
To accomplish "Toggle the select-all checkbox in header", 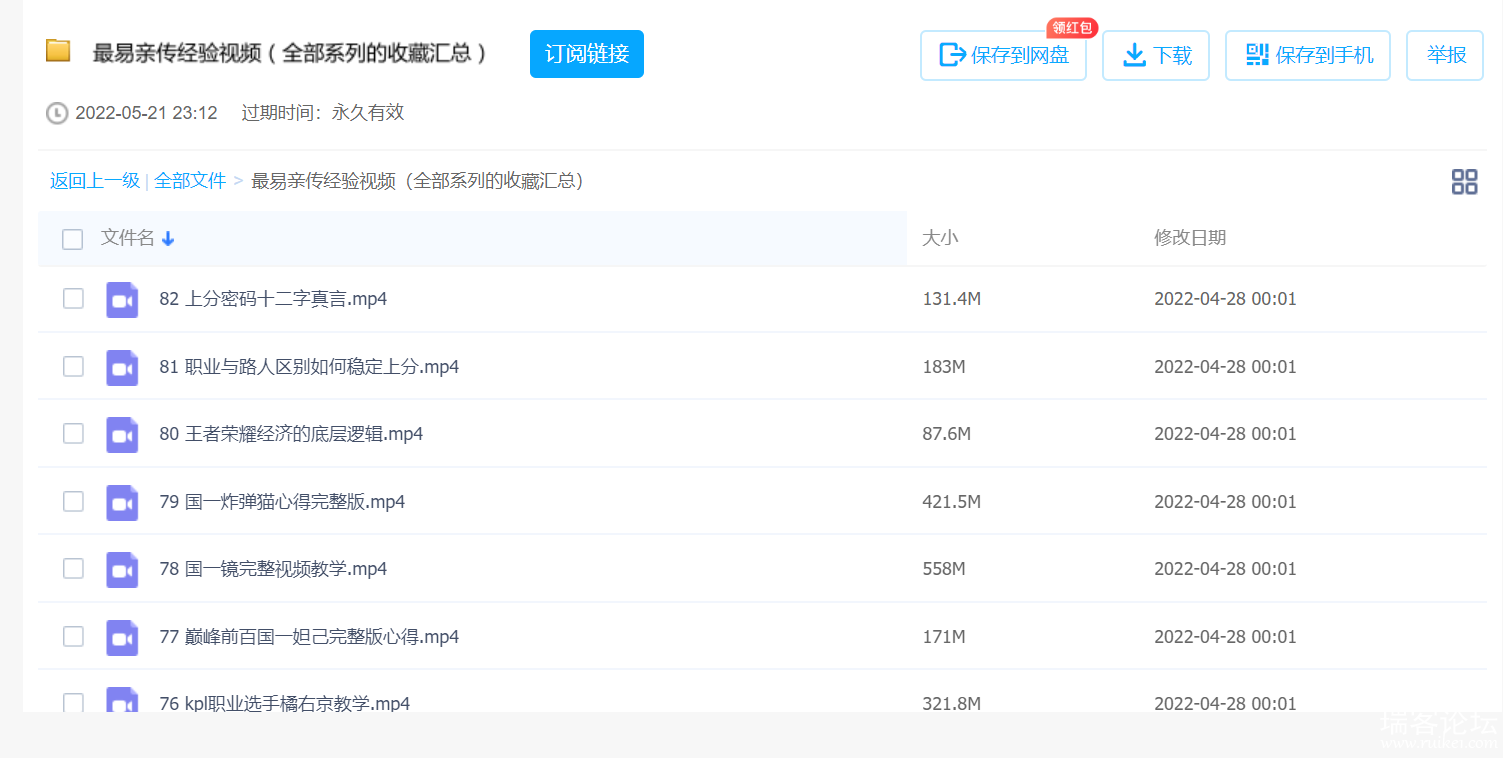I will point(72,239).
